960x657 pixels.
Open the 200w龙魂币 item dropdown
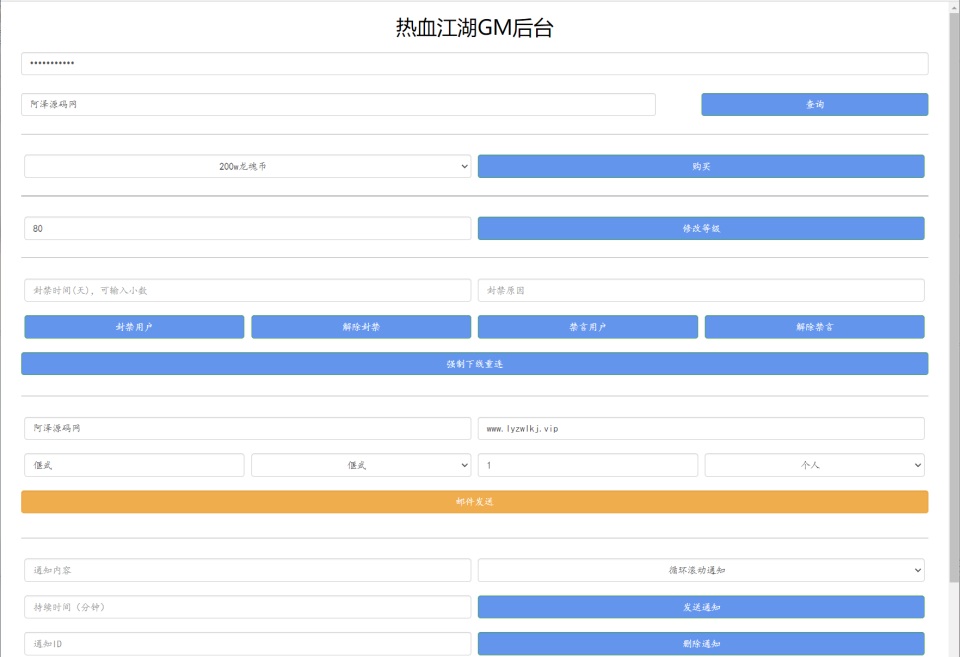click(x=247, y=167)
